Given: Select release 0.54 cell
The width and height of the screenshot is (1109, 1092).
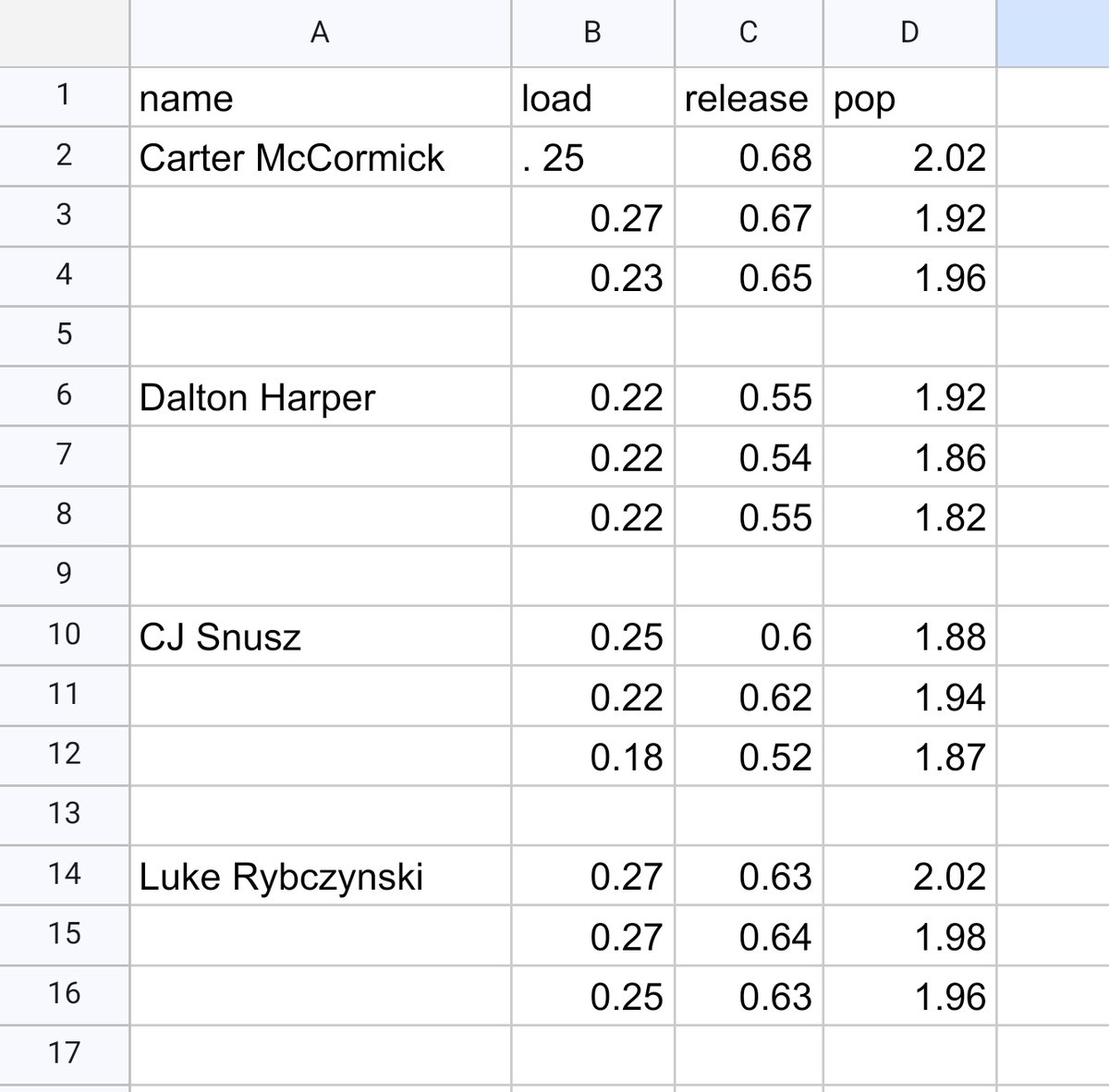Looking at the screenshot, I should pos(749,456).
